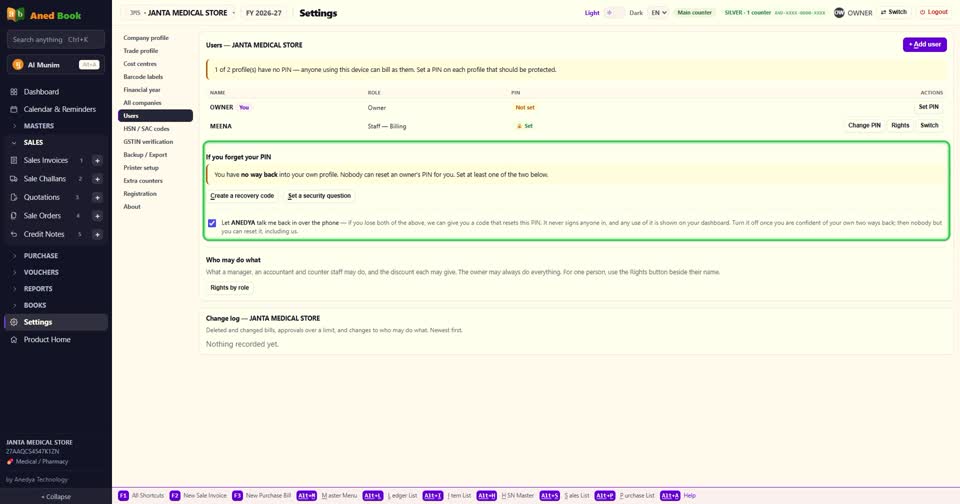Click the Alt+I Item List shortcut
This screenshot has height=504, width=960.
[x=447, y=495]
